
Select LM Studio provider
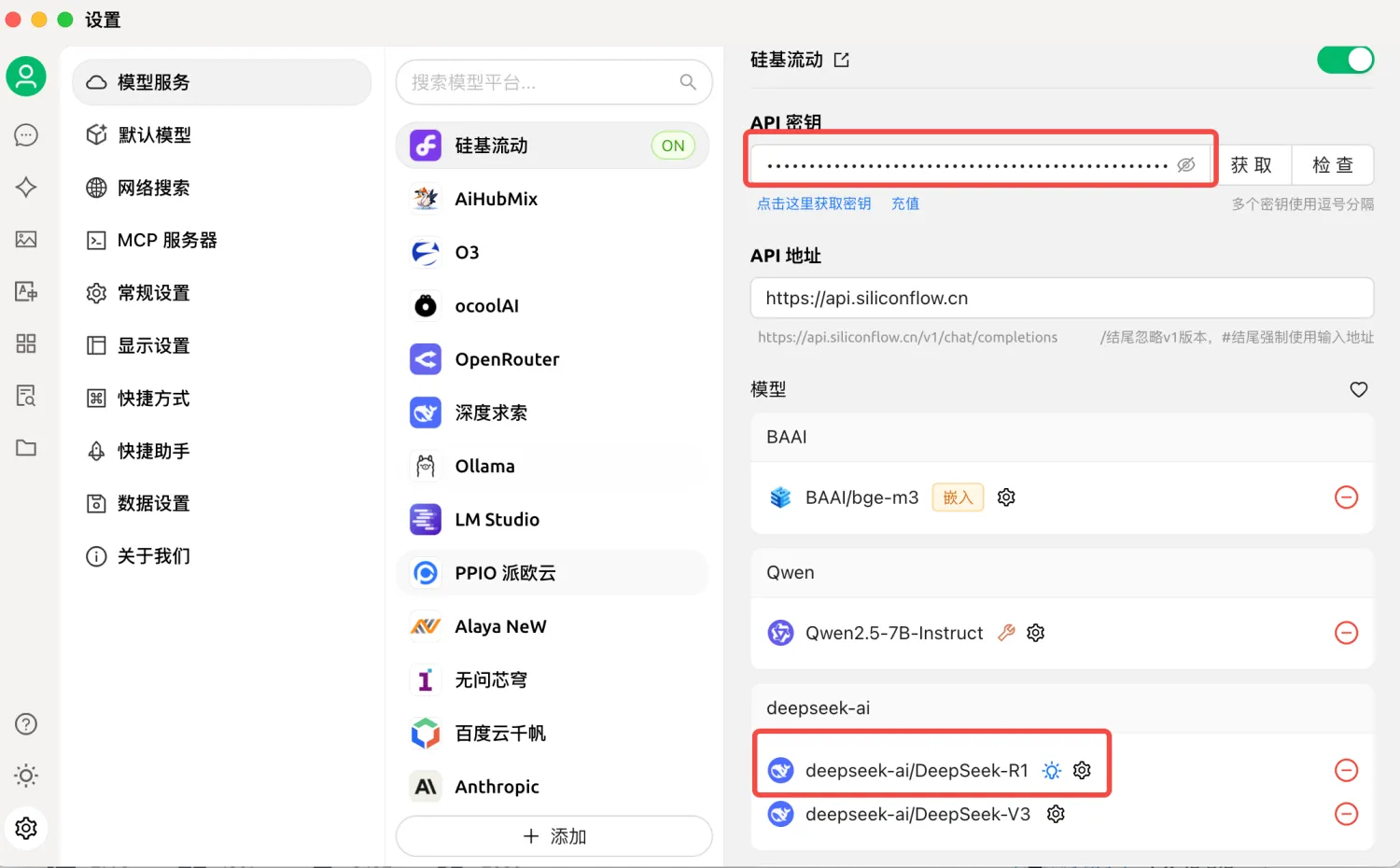pos(553,520)
